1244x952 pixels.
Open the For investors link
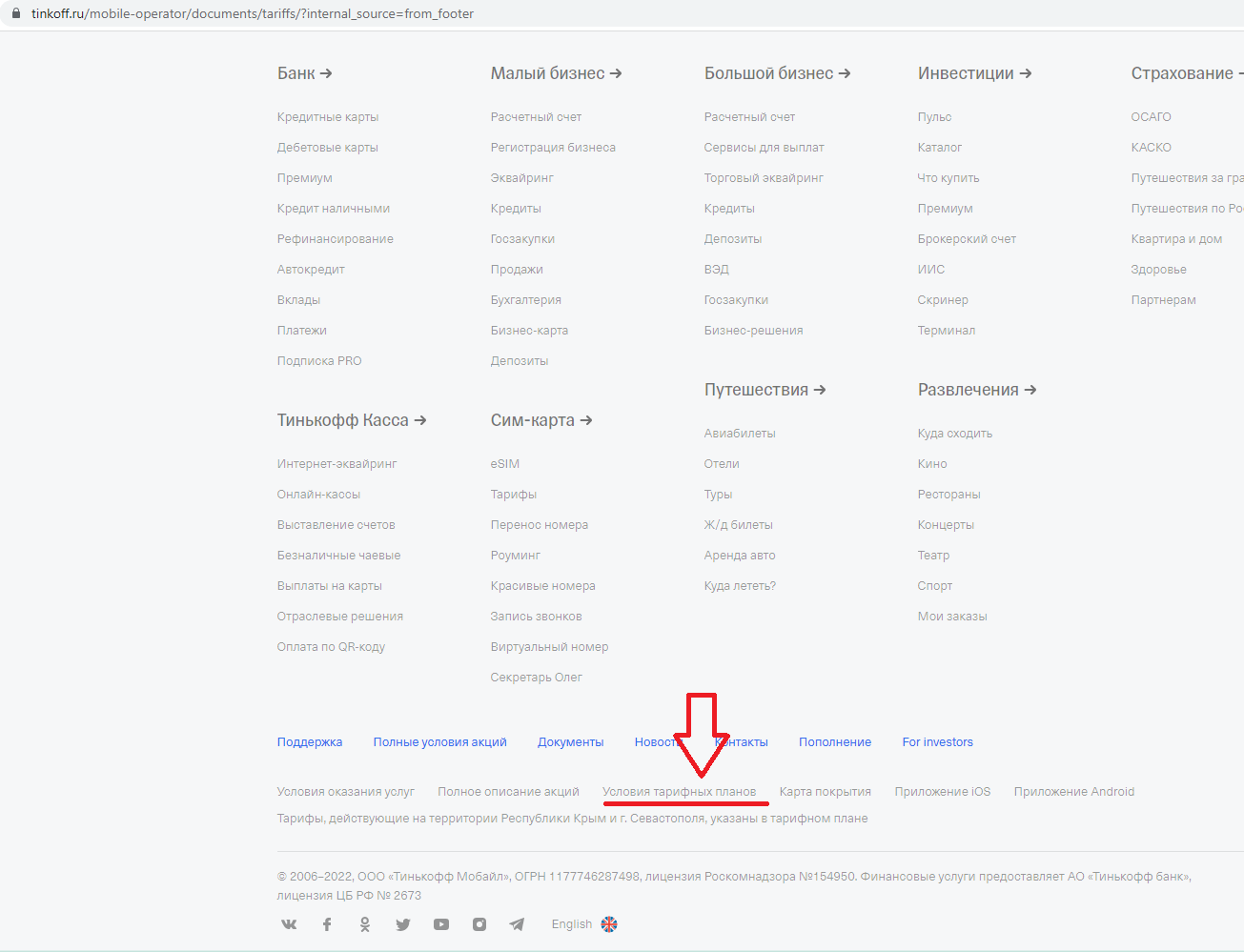[938, 742]
